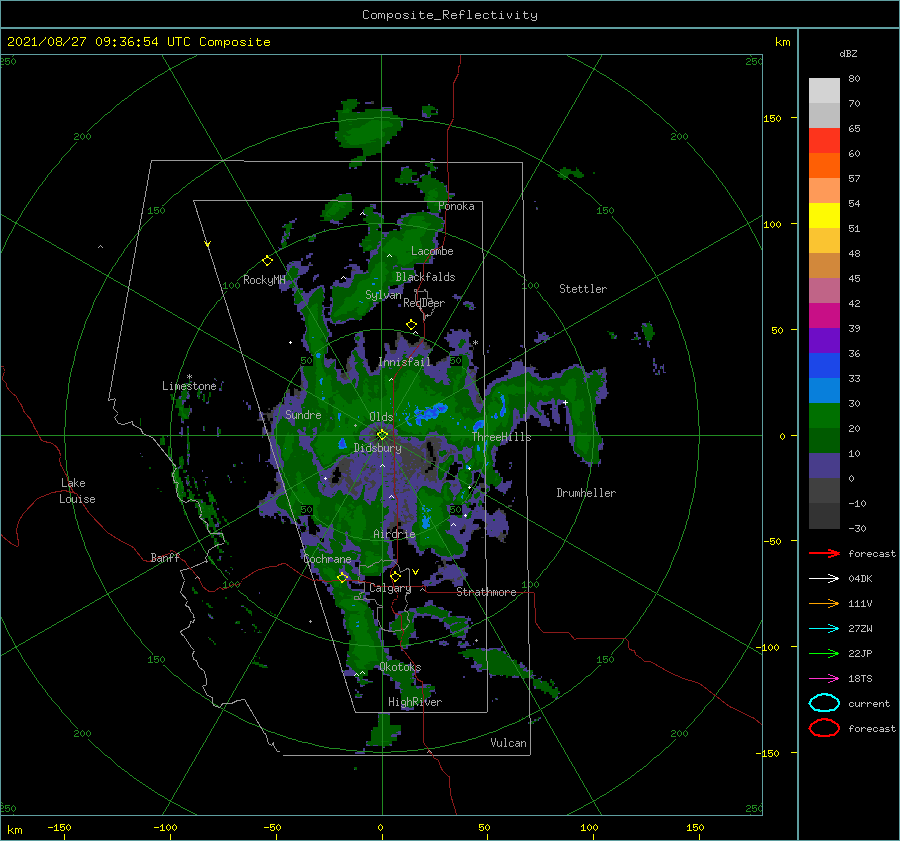Click the magenta 18TS arrow legend icon

[824, 679]
